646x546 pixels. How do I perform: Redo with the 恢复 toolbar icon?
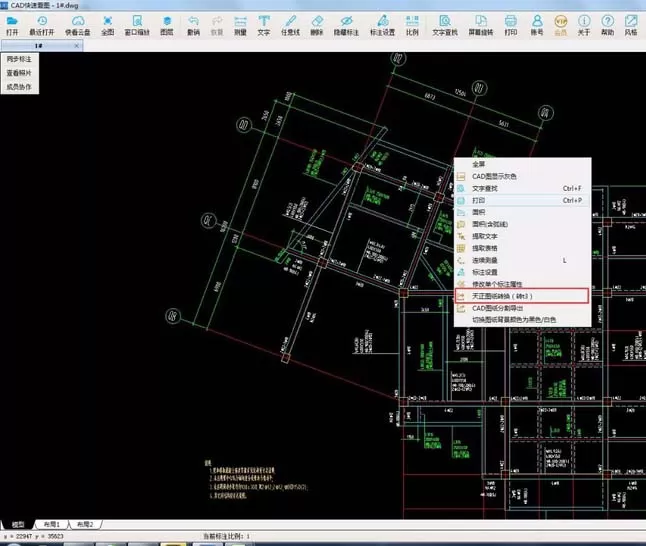tap(217, 25)
